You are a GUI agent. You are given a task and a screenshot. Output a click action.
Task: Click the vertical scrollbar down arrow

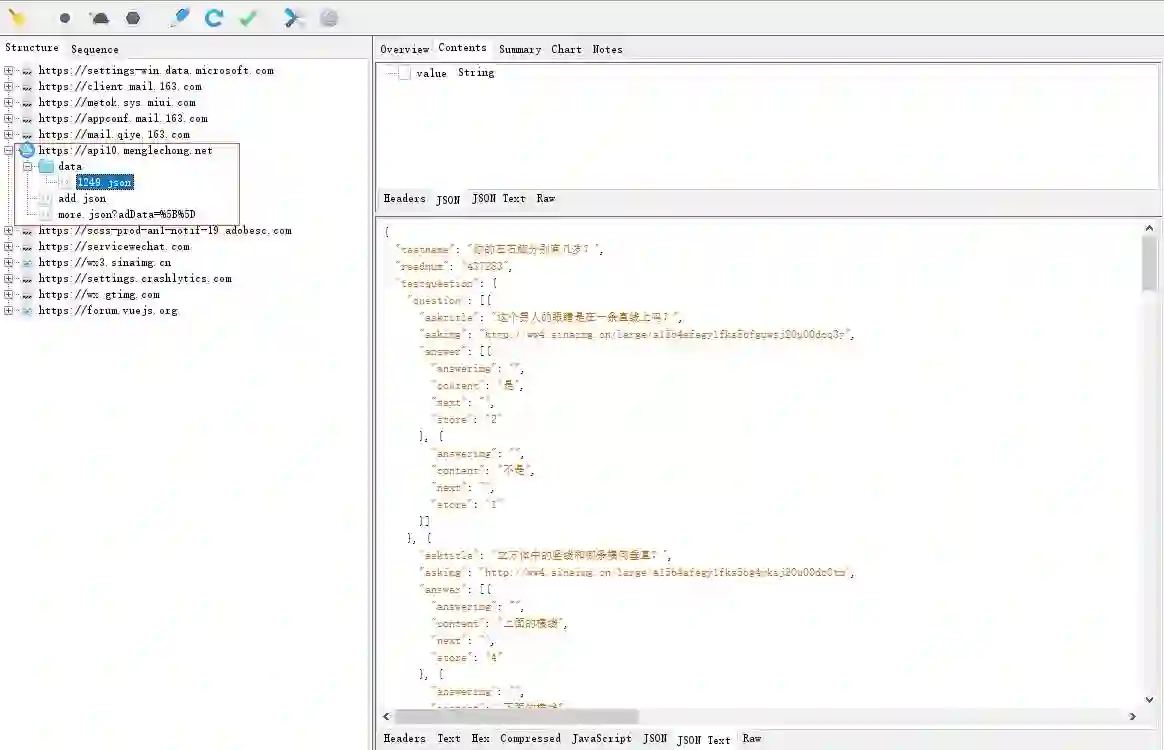pos(1149,700)
